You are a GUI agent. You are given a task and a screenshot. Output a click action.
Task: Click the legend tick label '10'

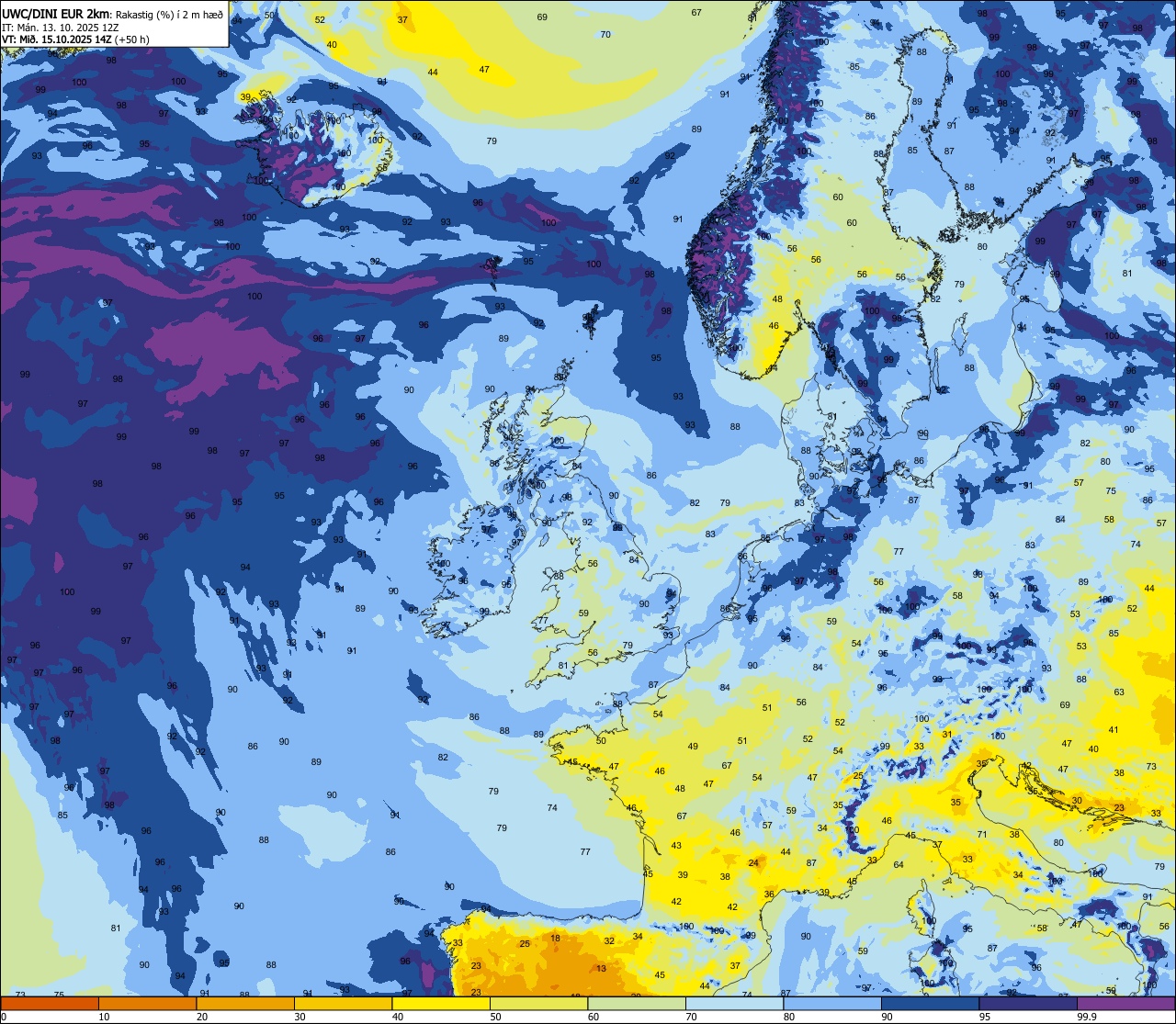[104, 1017]
